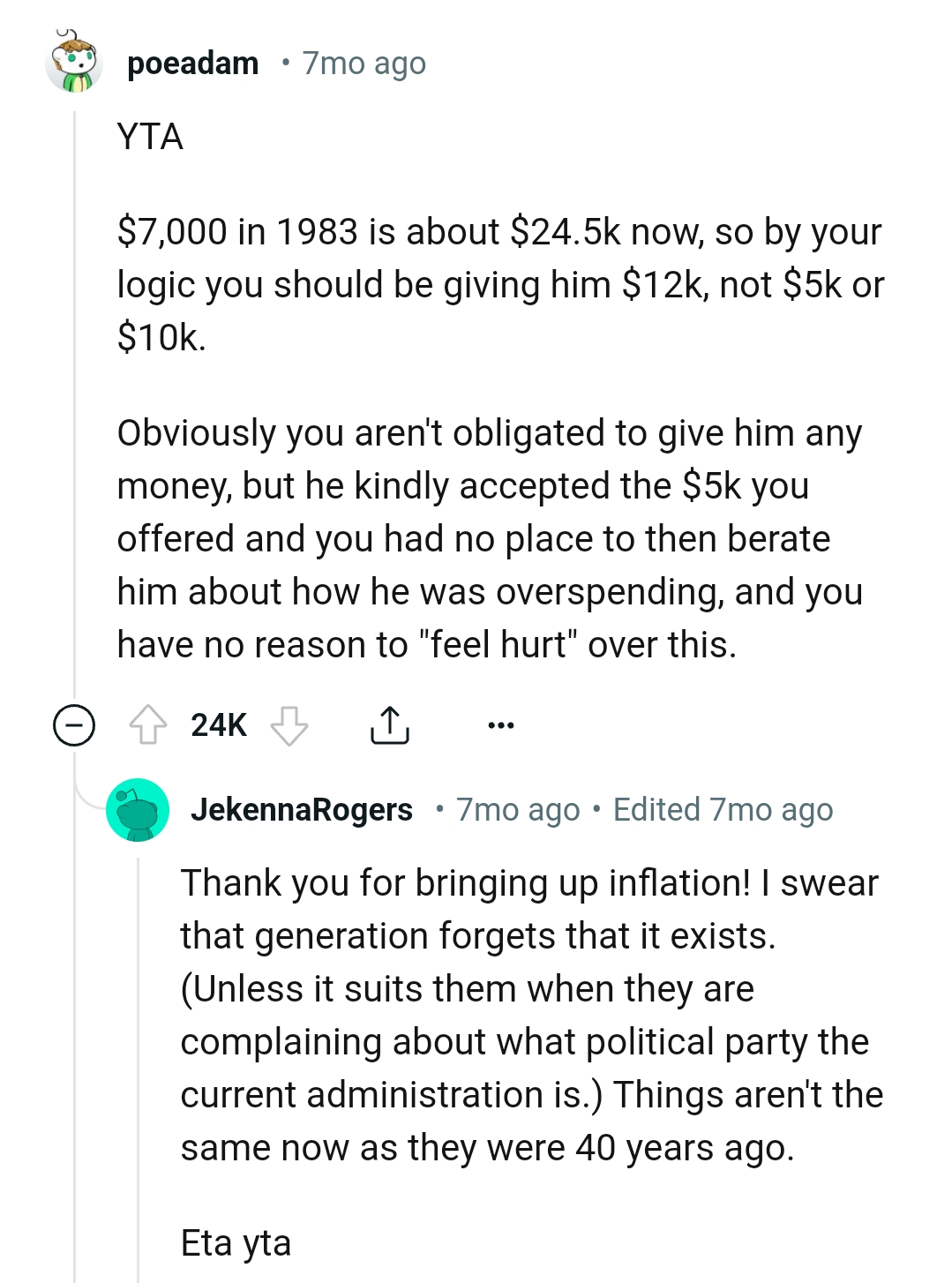Click the share icon under poeadam's comment

tap(389, 724)
